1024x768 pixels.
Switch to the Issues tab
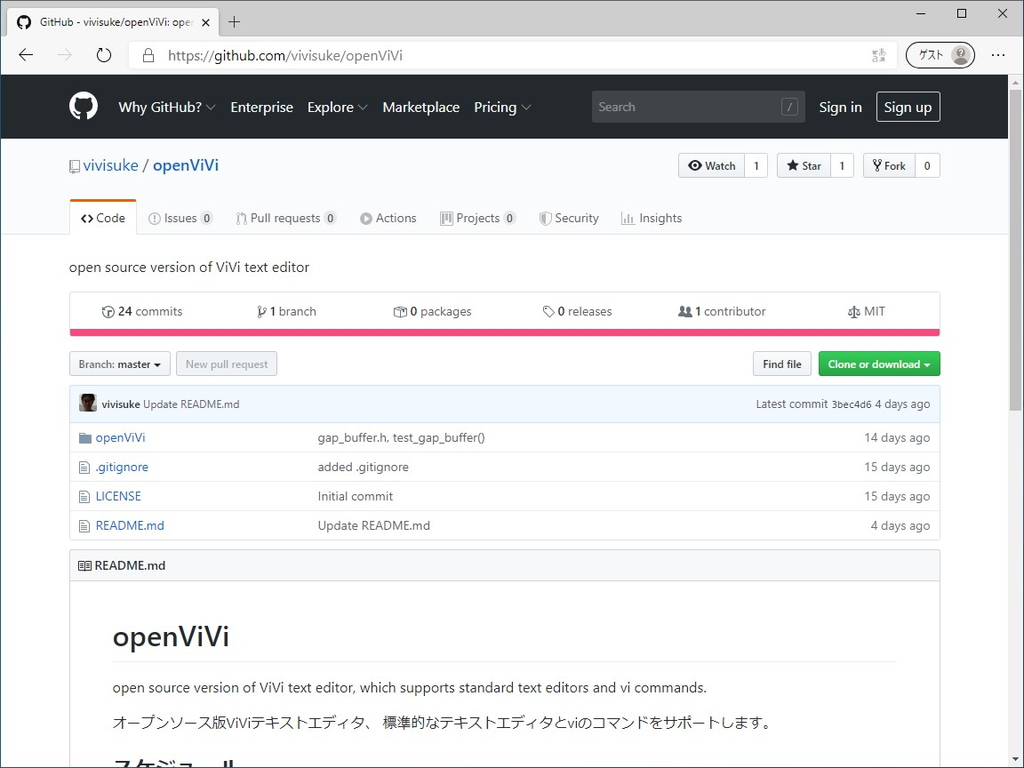180,218
